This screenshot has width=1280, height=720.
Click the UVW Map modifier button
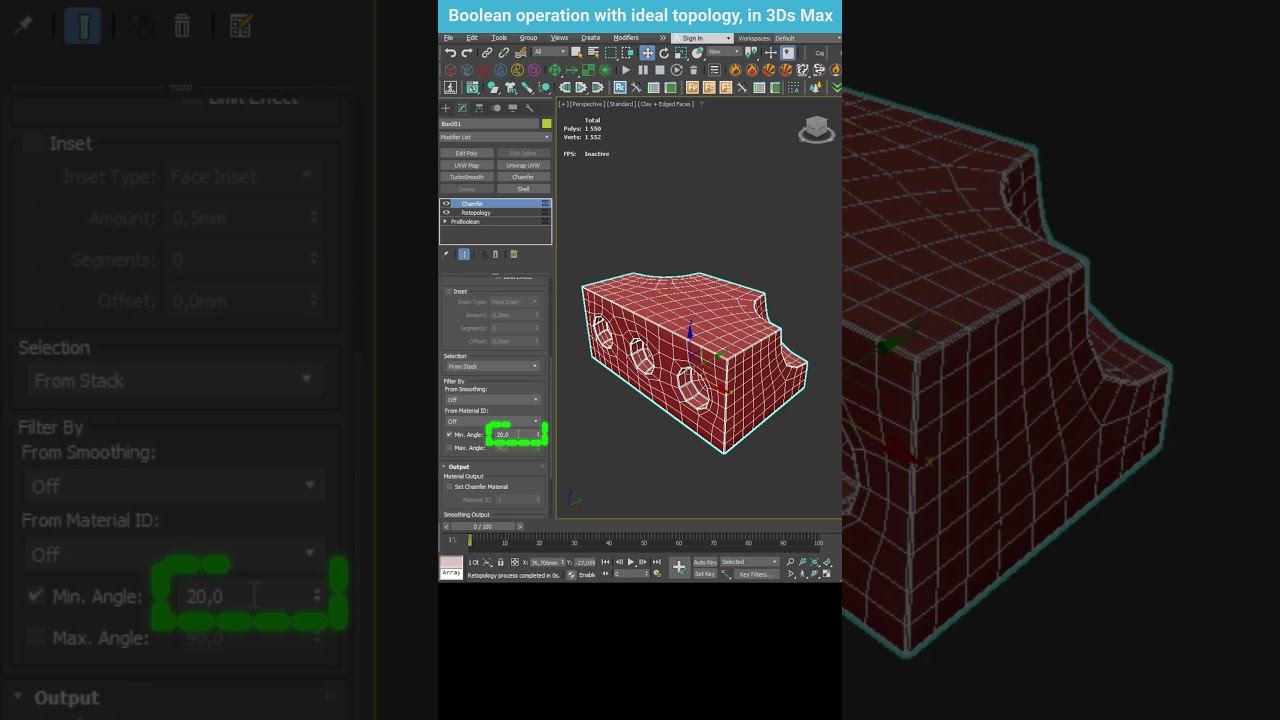pyautogui.click(x=467, y=165)
